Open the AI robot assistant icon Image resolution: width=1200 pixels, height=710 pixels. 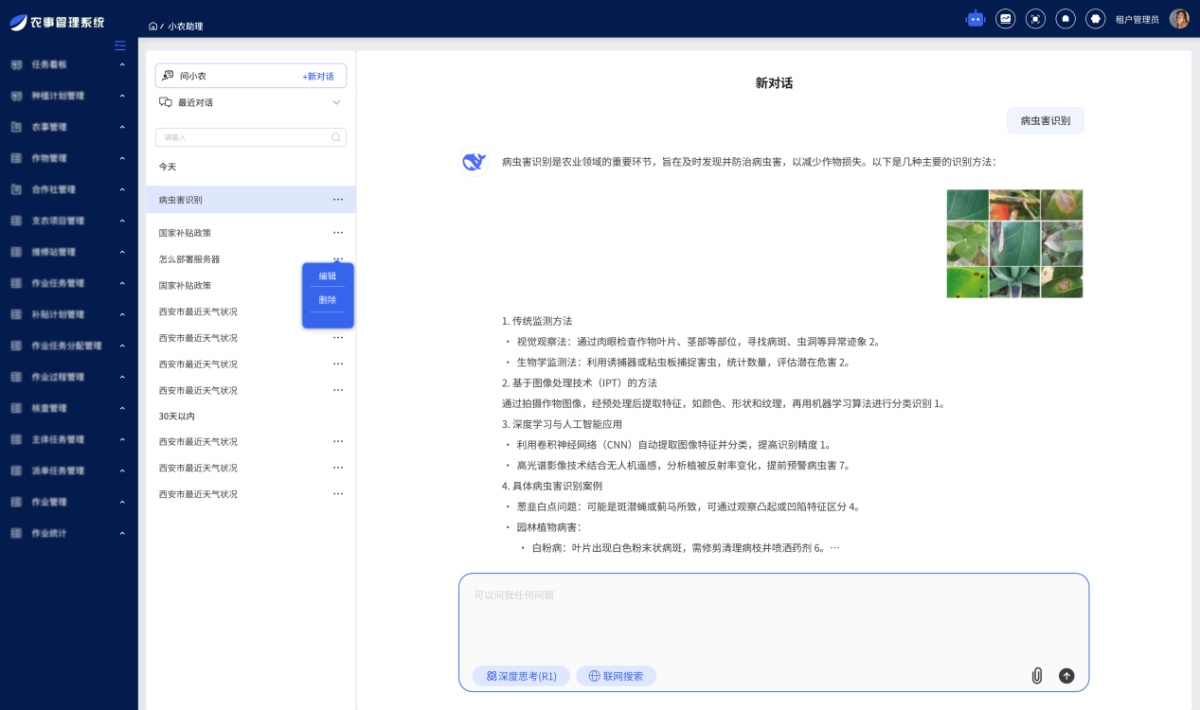[x=975, y=18]
